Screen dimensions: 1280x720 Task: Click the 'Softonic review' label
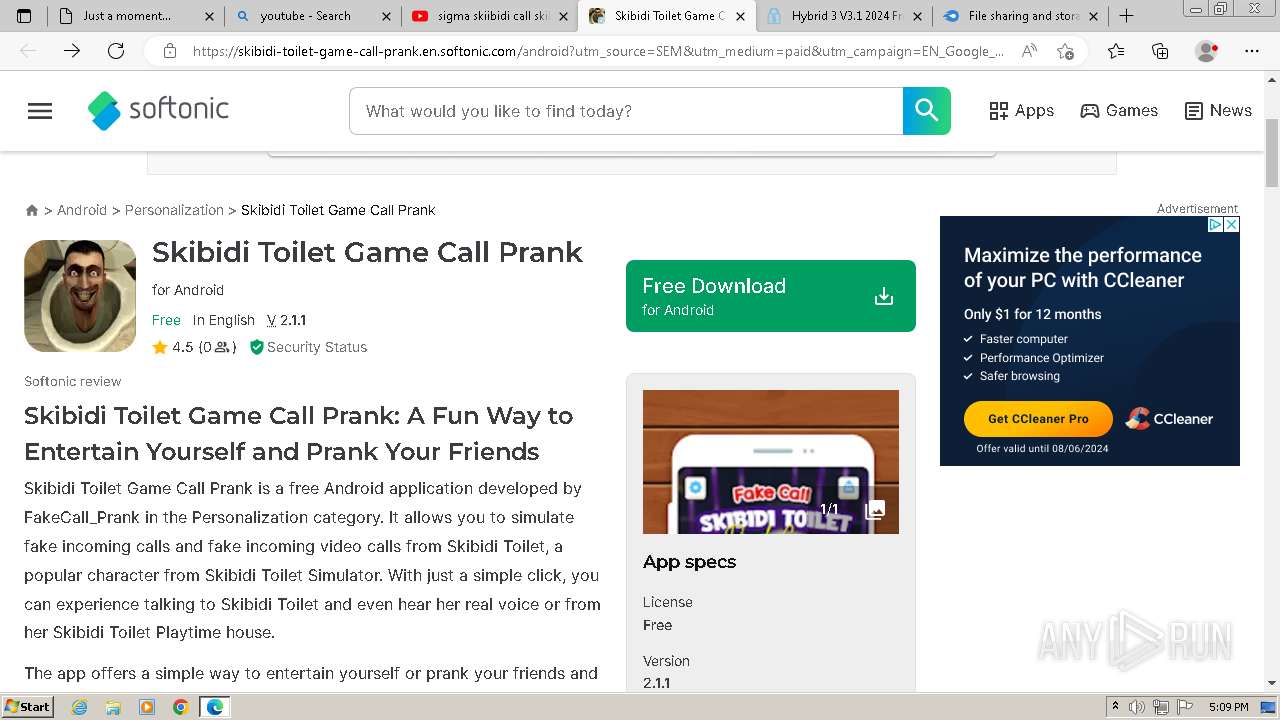click(x=72, y=381)
